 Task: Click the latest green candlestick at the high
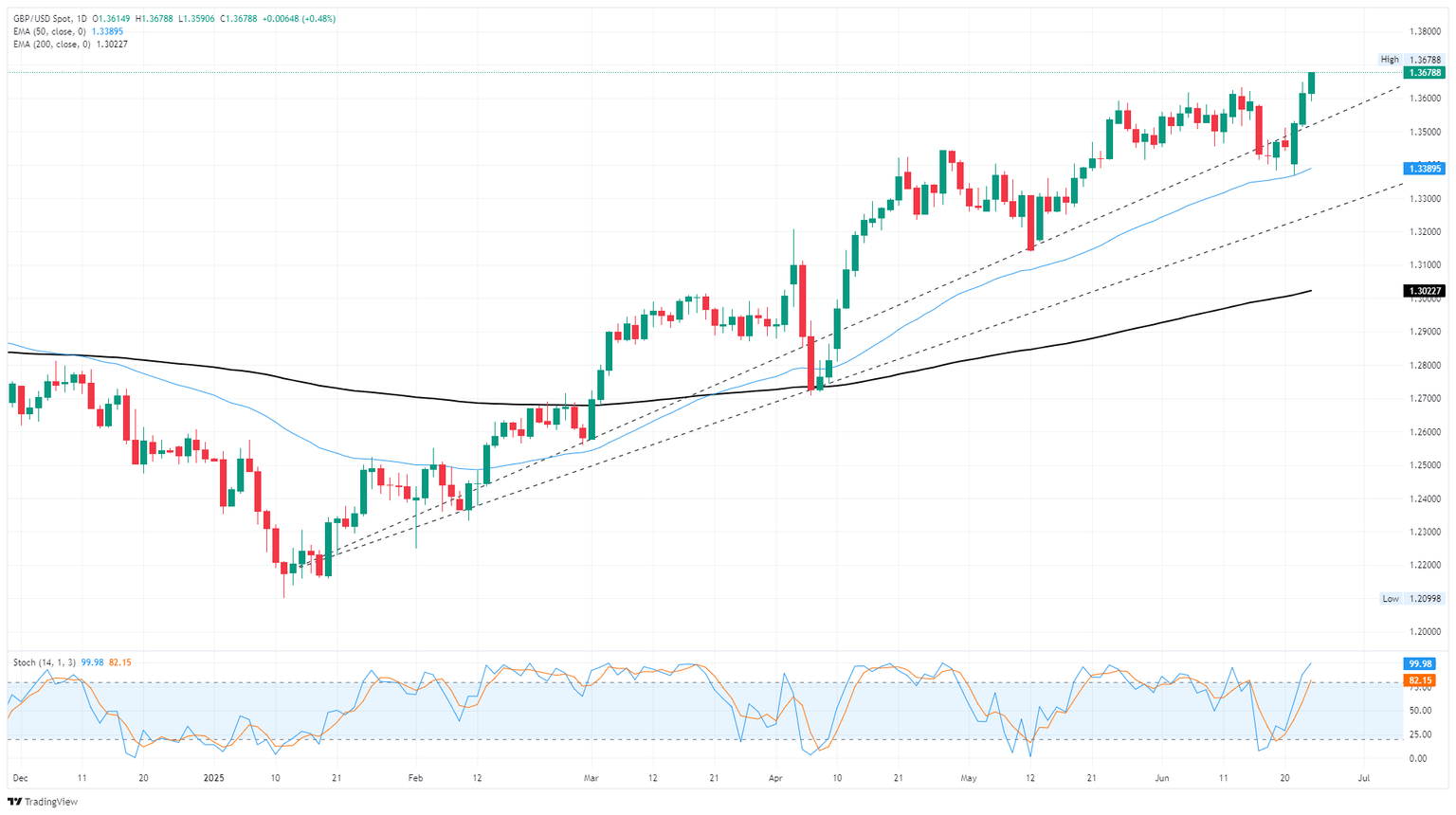[x=1312, y=82]
